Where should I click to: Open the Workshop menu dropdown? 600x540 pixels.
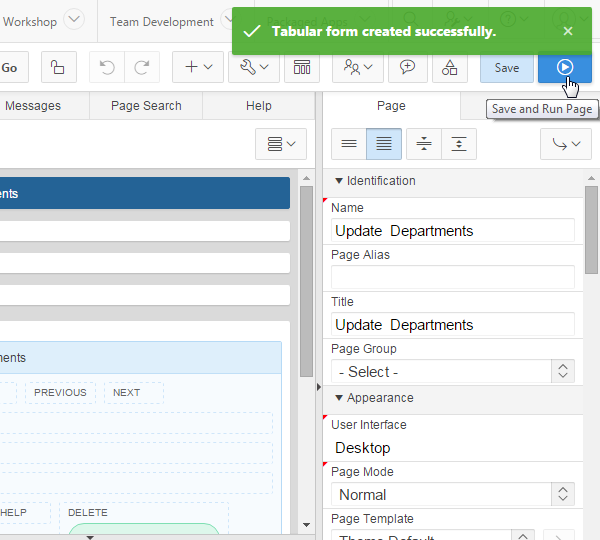pyautogui.click(x=74, y=20)
